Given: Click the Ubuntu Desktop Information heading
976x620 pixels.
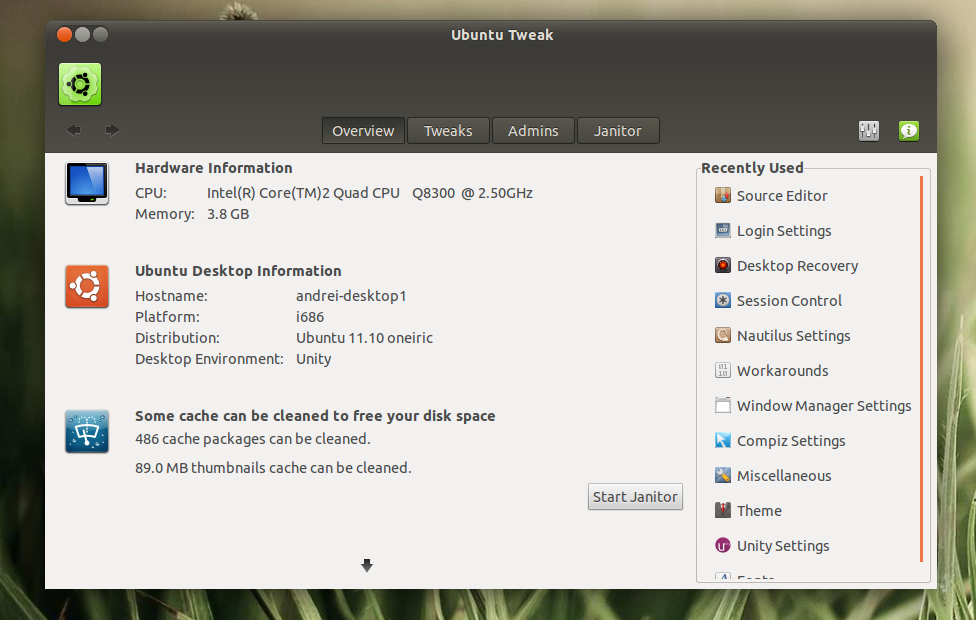Looking at the screenshot, I should tap(238, 271).
